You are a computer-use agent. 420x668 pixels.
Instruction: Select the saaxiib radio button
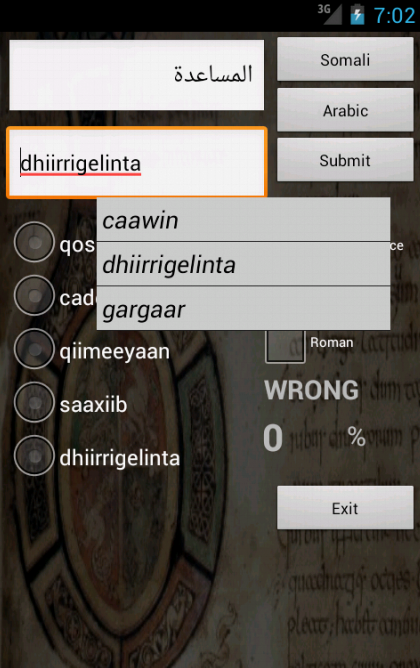click(x=35, y=403)
